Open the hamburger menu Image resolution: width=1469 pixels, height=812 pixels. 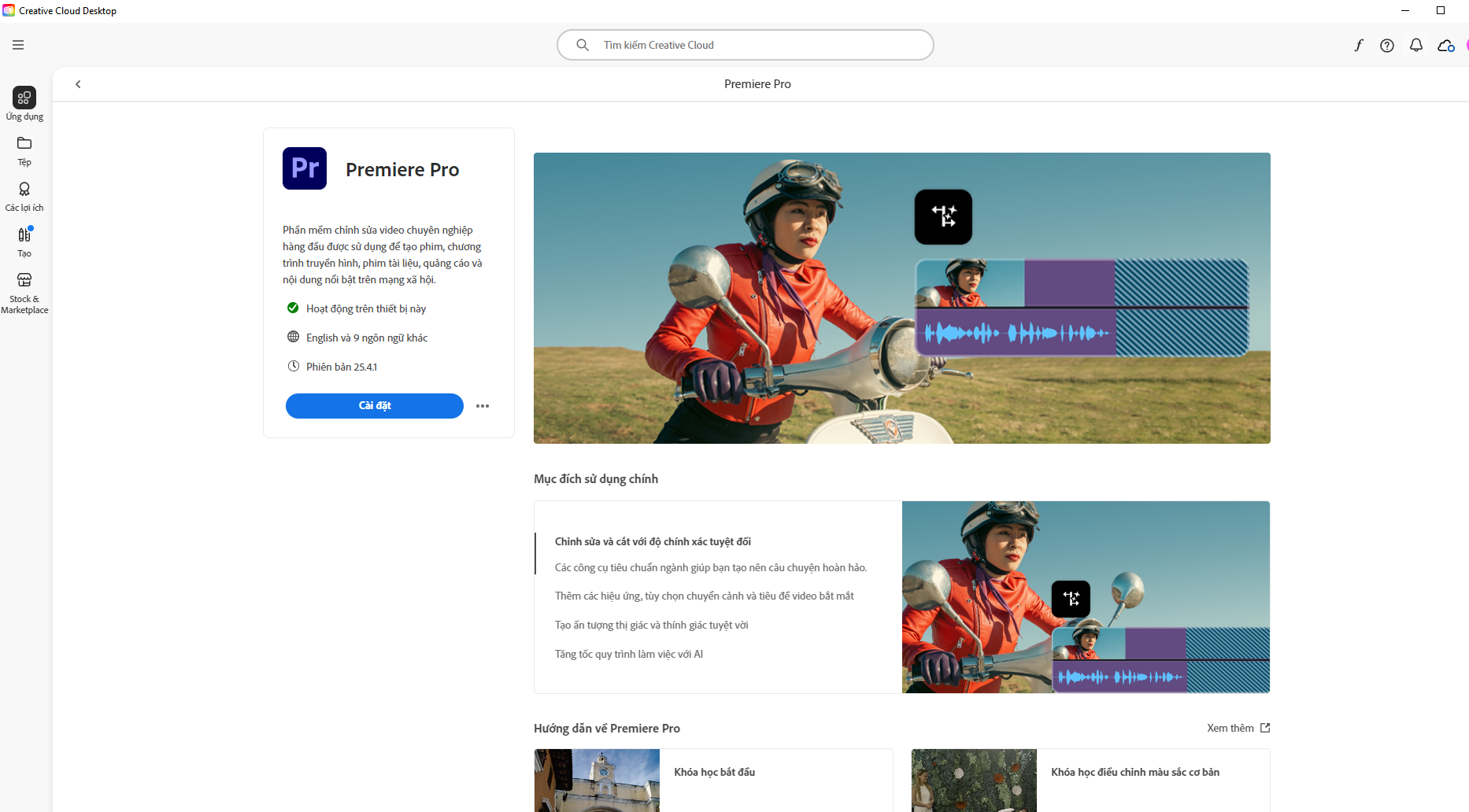17,45
